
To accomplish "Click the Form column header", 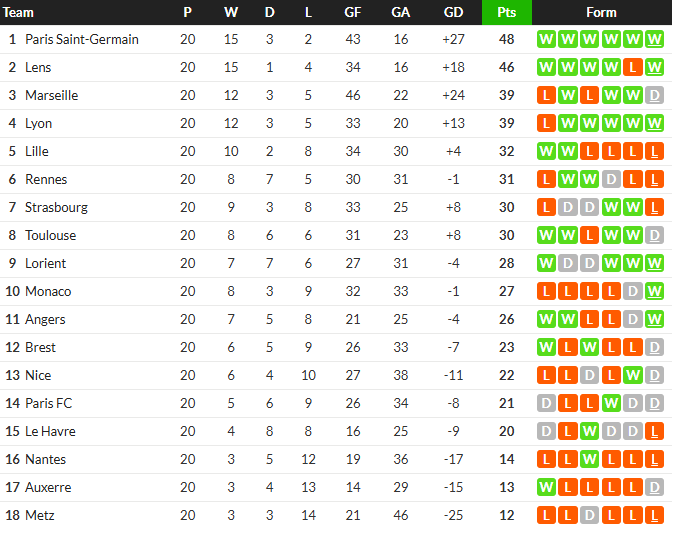I will (601, 12).
